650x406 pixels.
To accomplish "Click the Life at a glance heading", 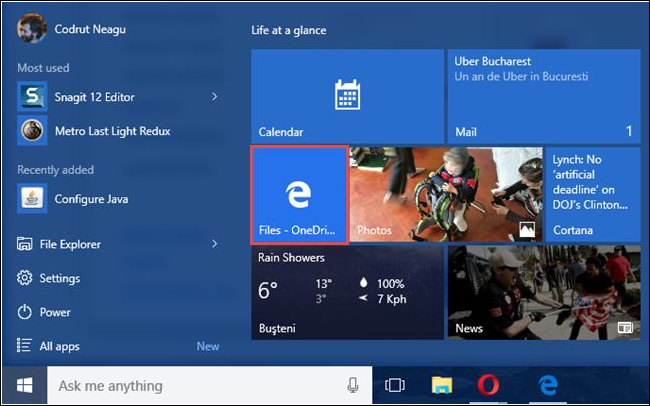I will pos(289,30).
